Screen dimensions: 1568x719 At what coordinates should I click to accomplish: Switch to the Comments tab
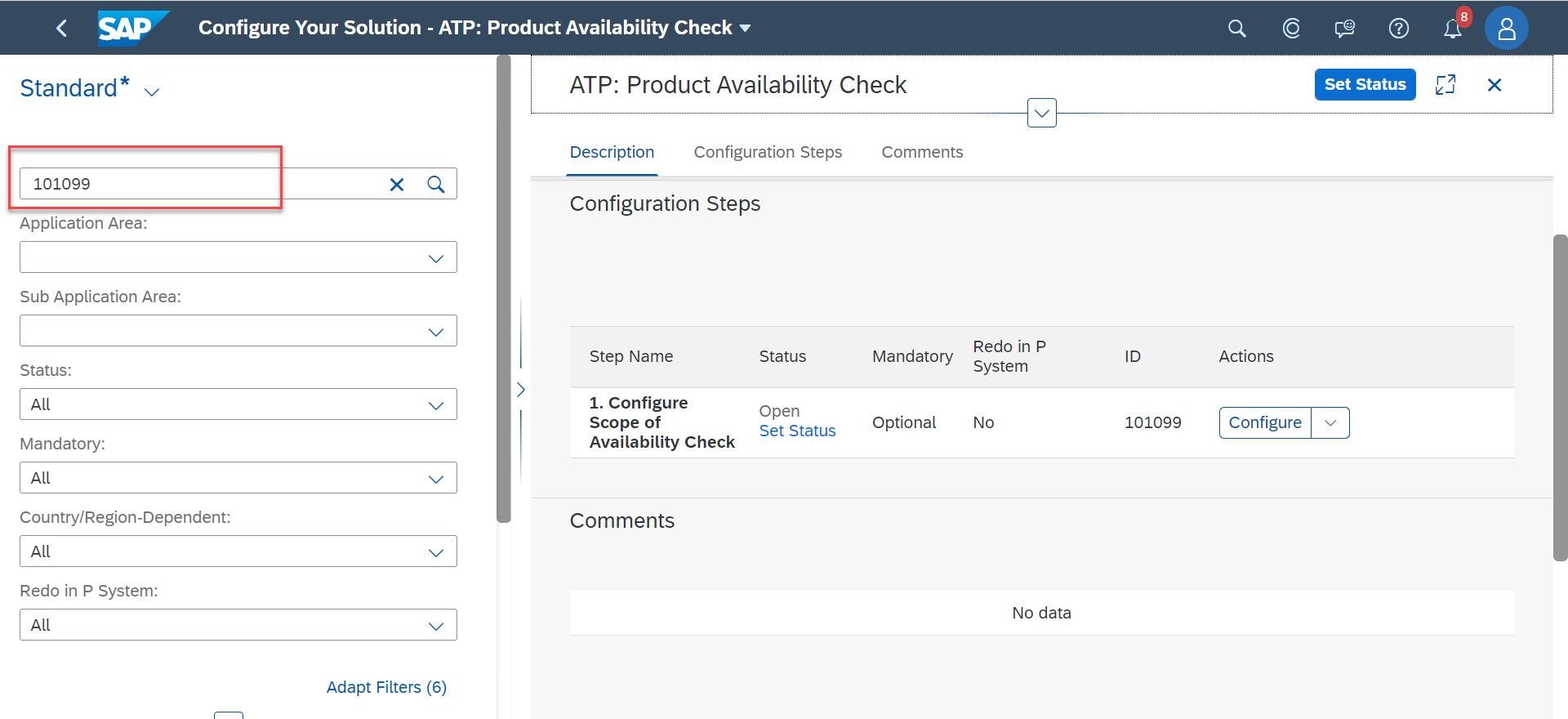point(922,152)
